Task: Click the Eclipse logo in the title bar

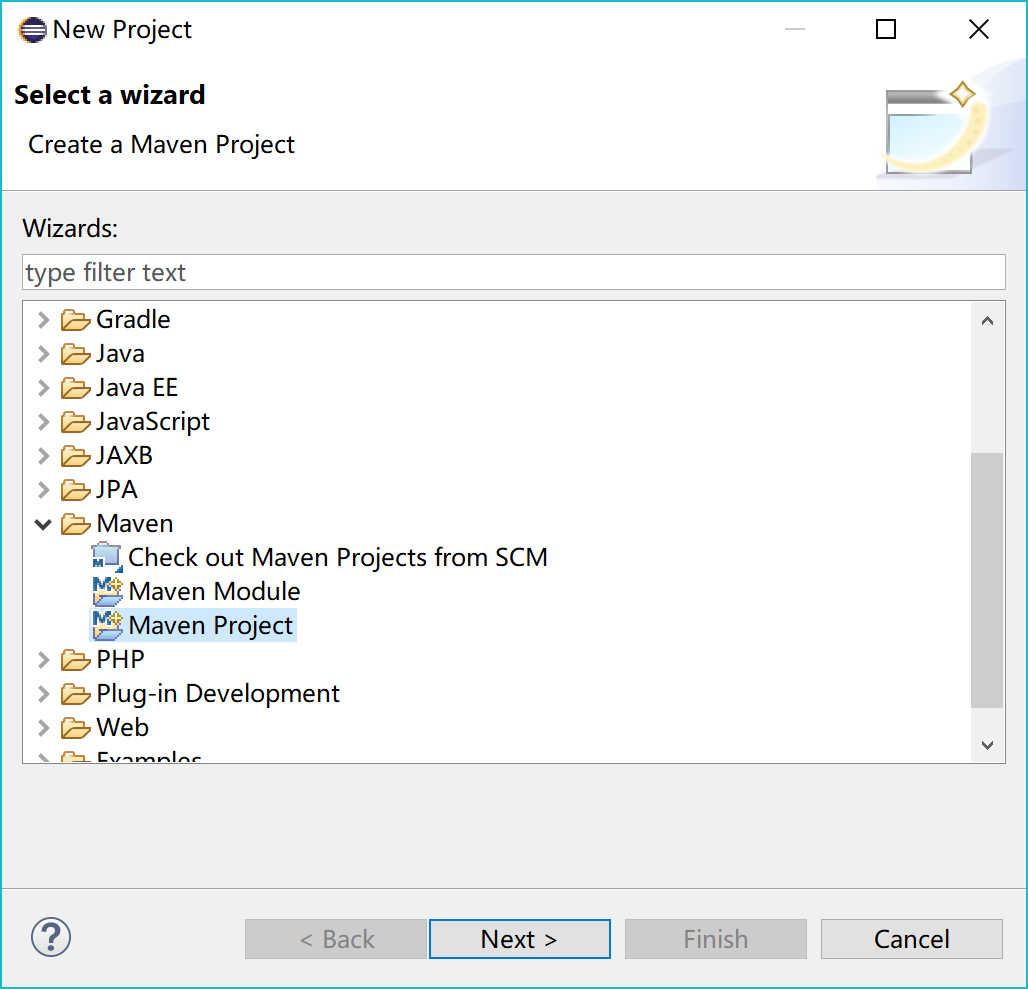Action: [32, 29]
